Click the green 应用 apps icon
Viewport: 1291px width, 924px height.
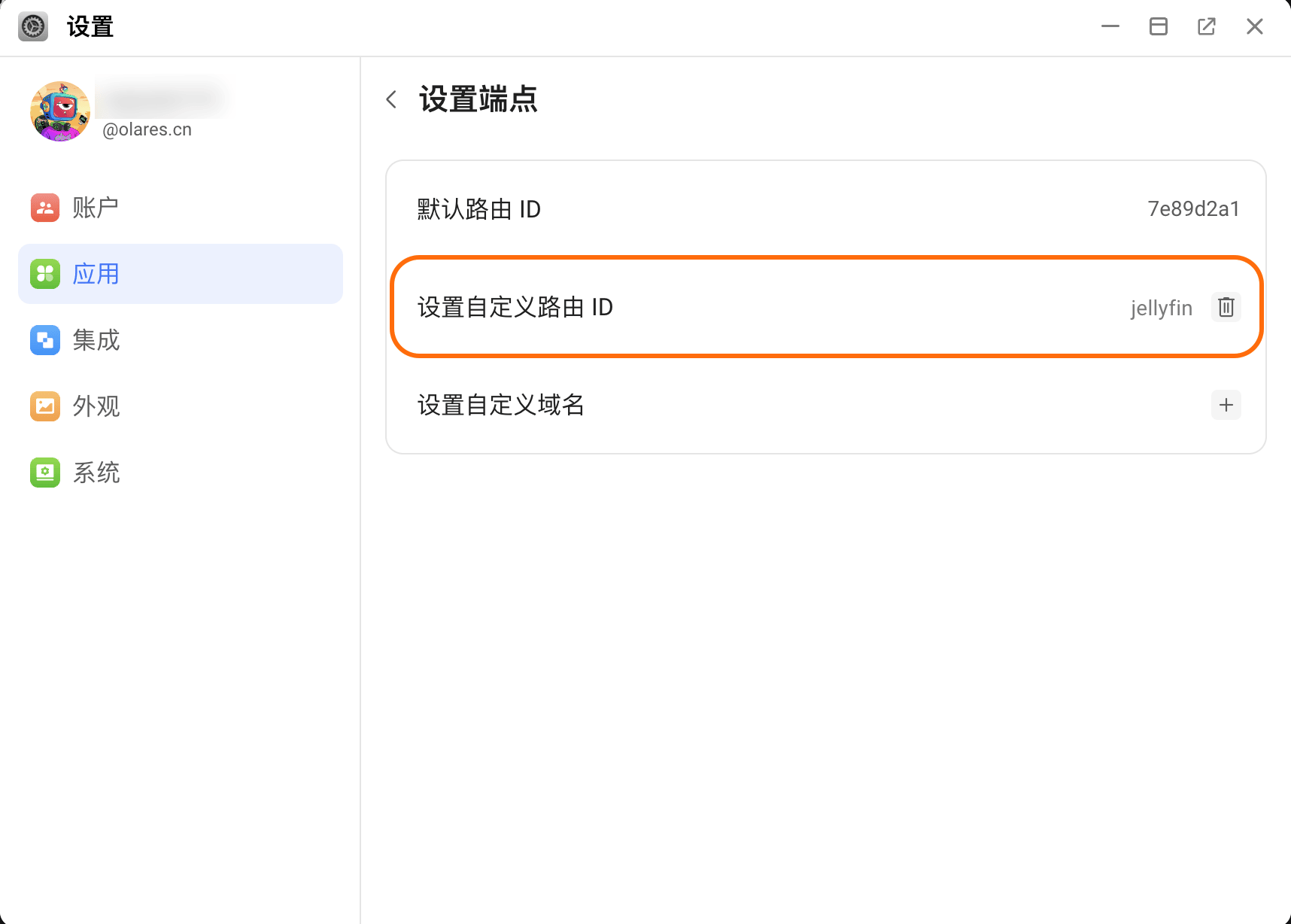[44, 274]
